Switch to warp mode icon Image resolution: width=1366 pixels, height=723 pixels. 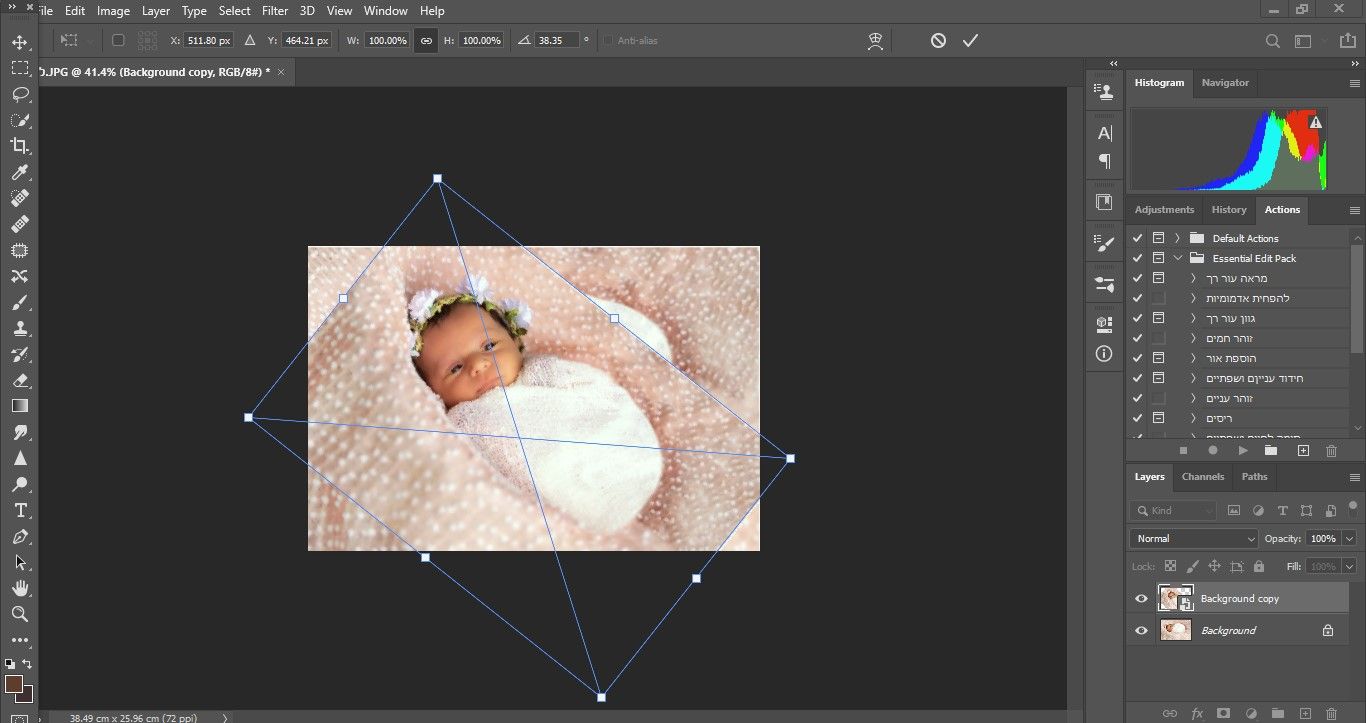coord(875,41)
